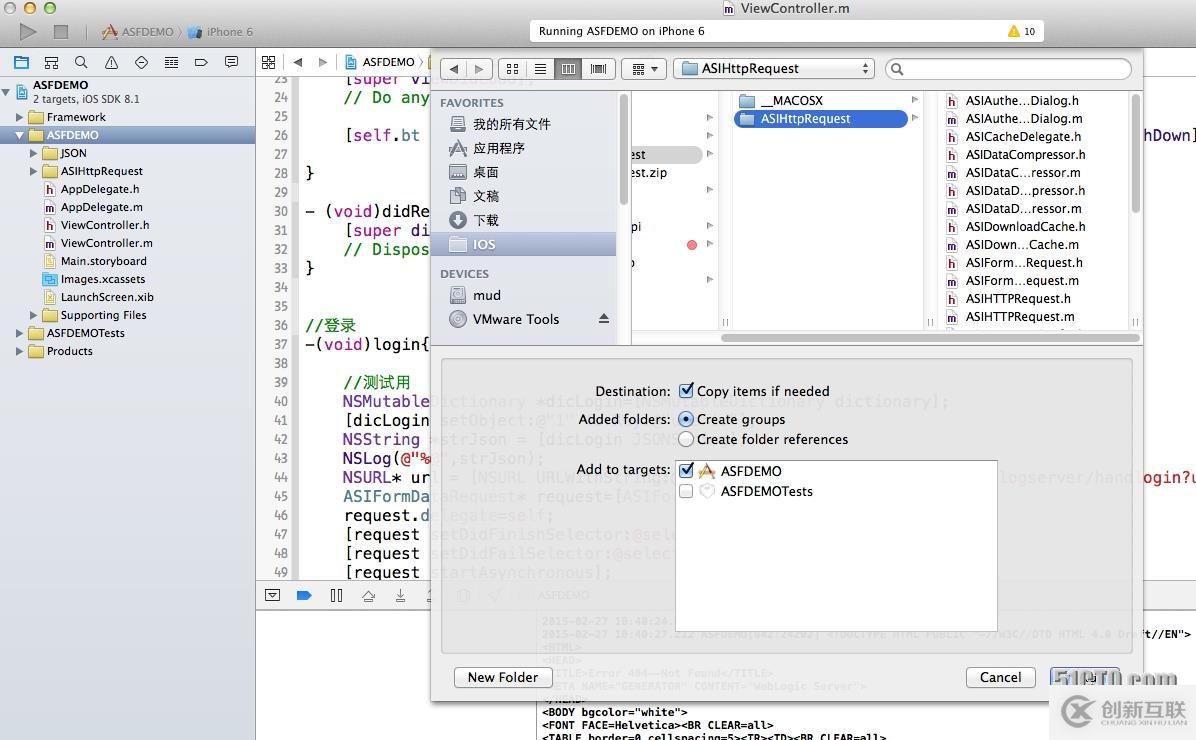1196x740 pixels.
Task: Open the arrange-by dropdown in file dialog
Action: tap(645, 69)
